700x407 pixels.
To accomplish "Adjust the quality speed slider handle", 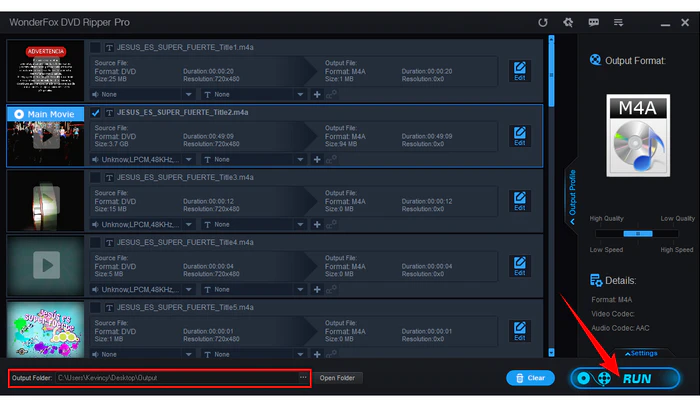I will (638, 234).
